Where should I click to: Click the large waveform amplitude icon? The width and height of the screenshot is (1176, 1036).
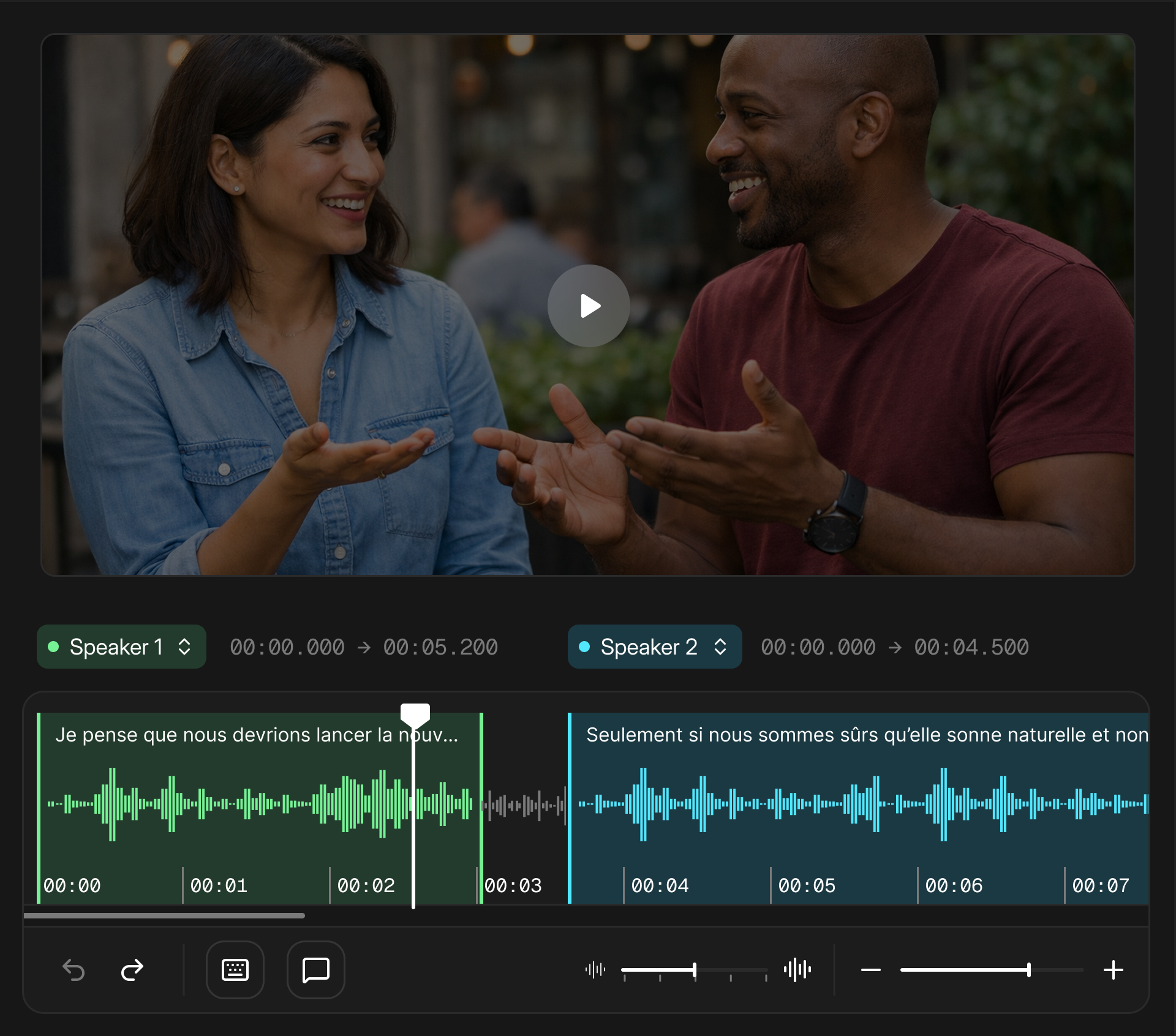pyautogui.click(x=797, y=970)
